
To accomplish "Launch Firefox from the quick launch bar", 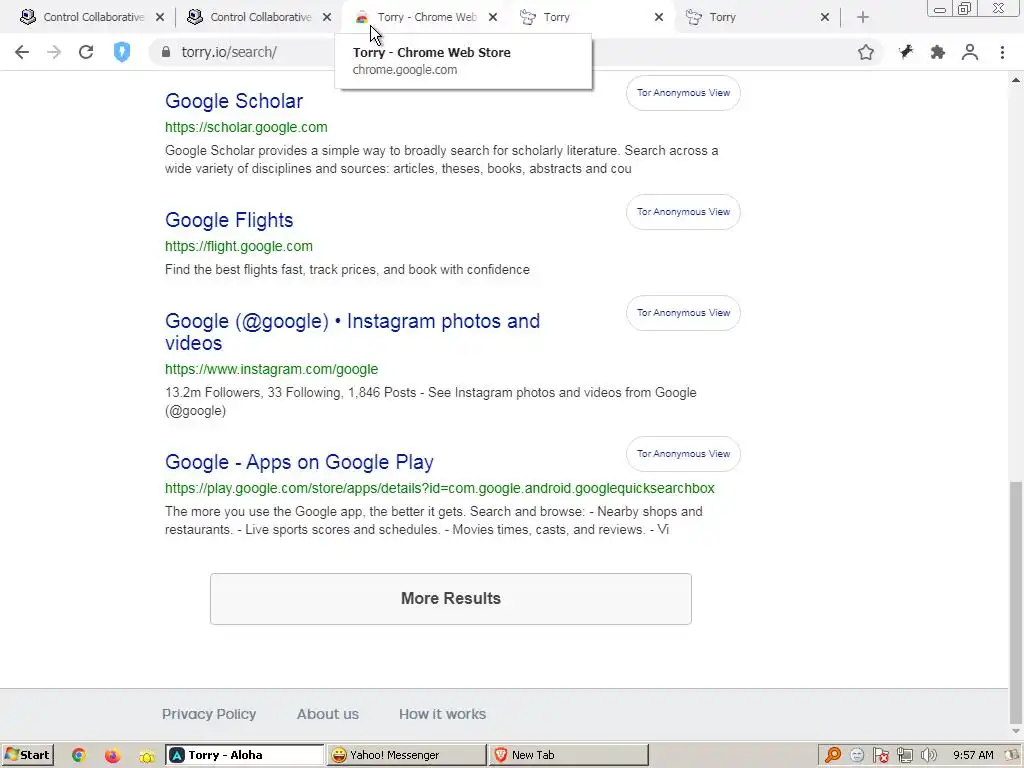I will (112, 756).
